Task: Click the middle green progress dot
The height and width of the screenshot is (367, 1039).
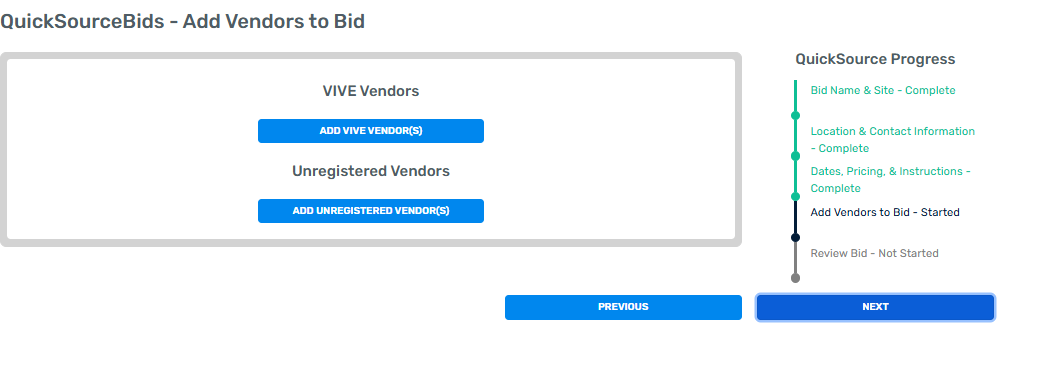Action: pos(795,156)
